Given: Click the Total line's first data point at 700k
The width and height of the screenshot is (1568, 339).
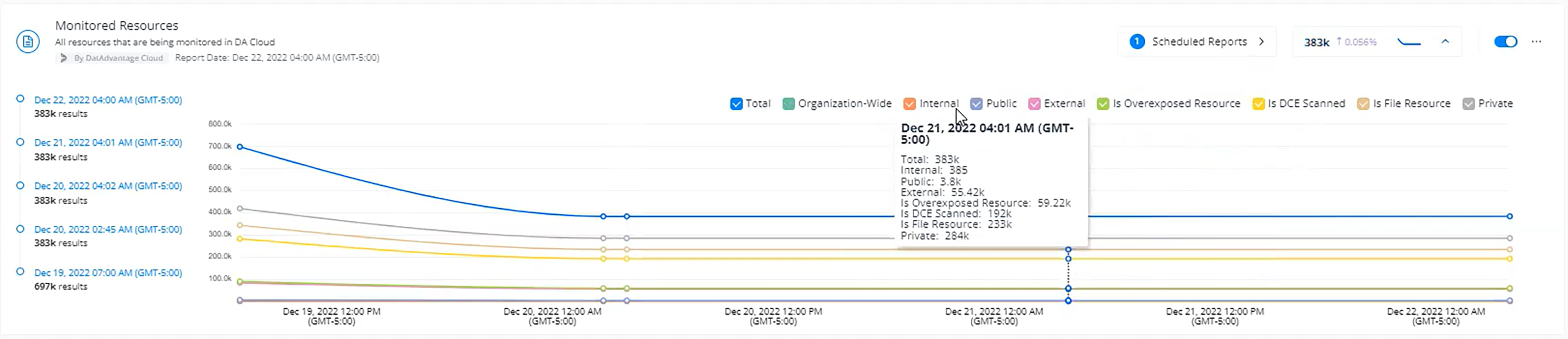Looking at the screenshot, I should coord(240,147).
